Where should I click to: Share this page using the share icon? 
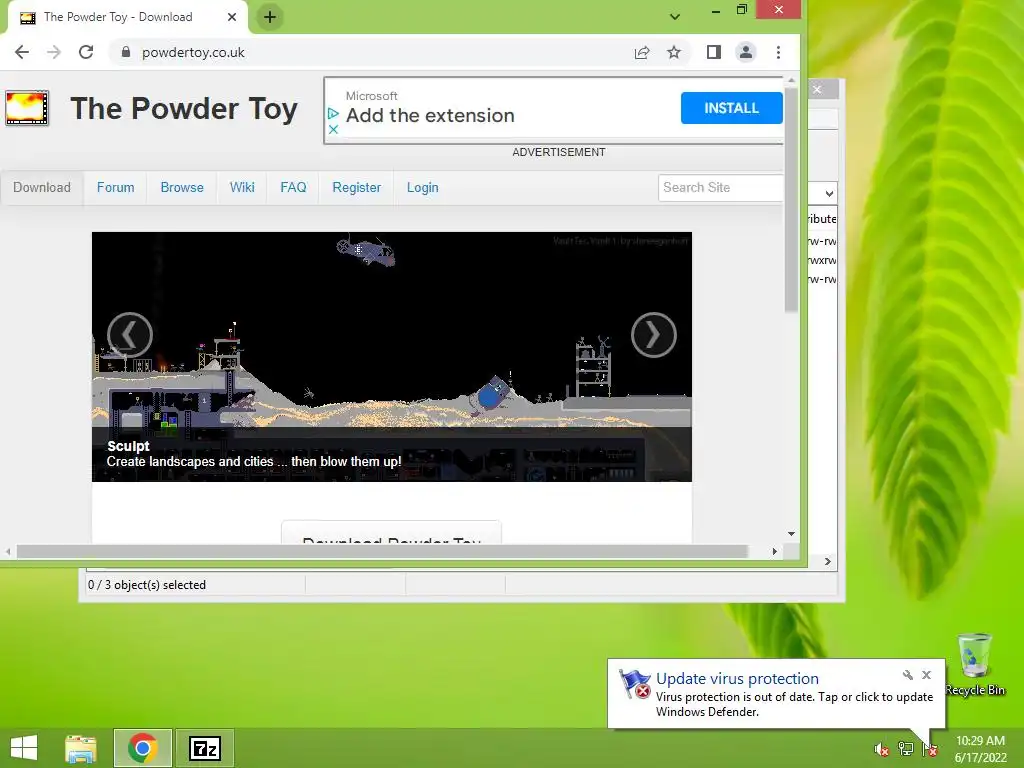[642, 52]
